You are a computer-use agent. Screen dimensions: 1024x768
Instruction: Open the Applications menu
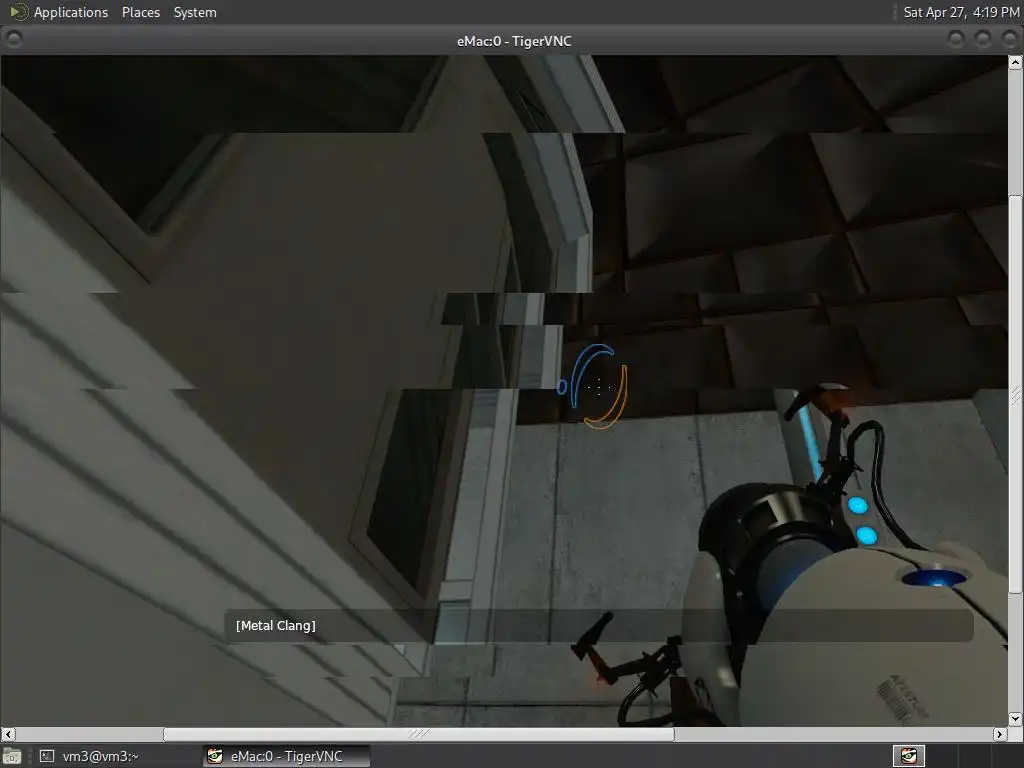(71, 12)
